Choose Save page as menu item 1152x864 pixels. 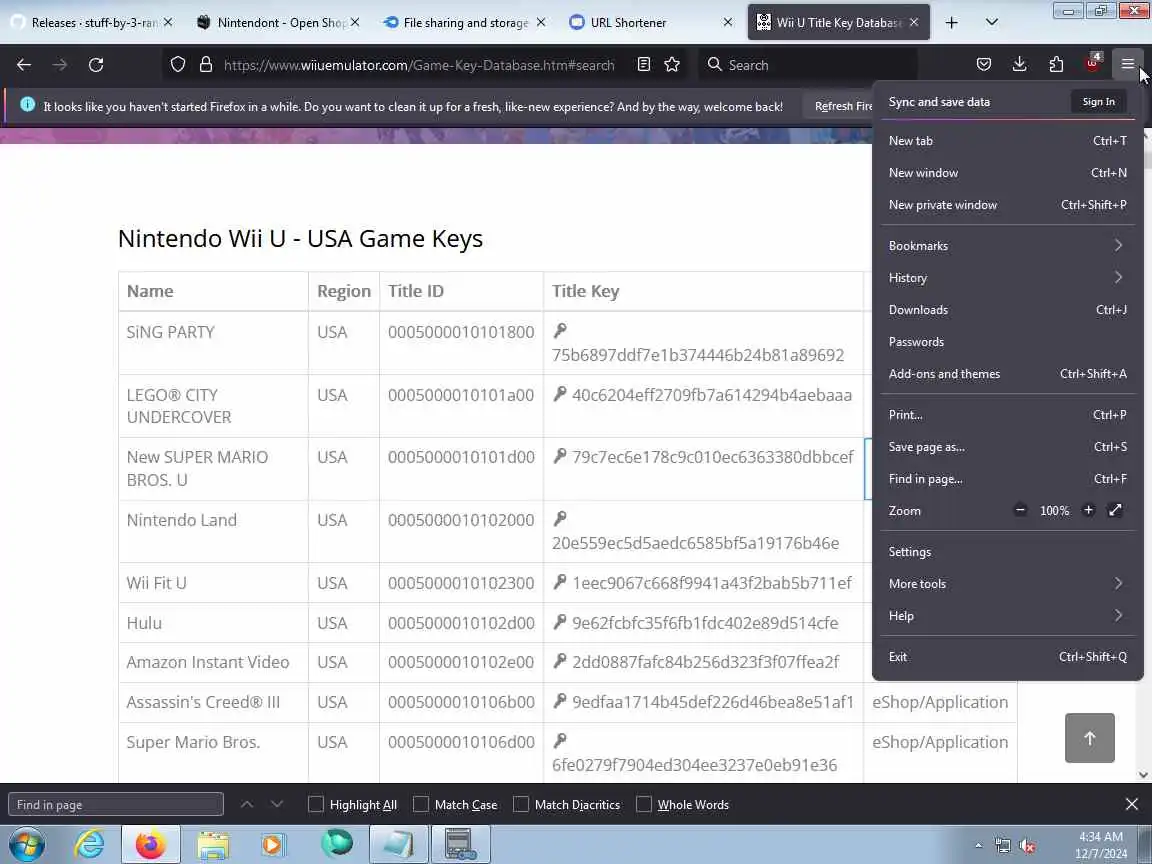pos(1007,447)
